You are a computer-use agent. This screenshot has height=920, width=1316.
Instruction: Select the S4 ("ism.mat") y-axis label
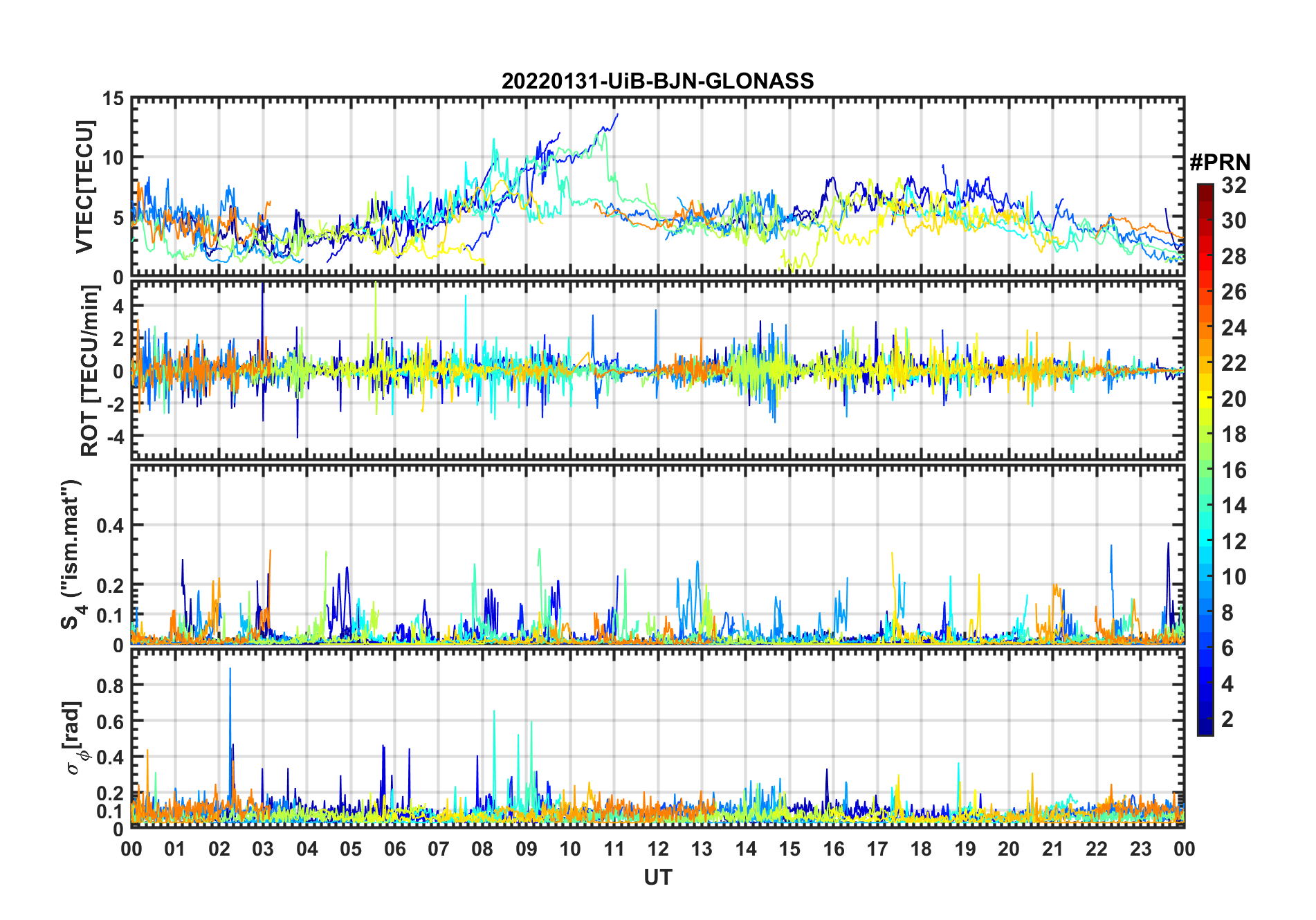(73, 555)
